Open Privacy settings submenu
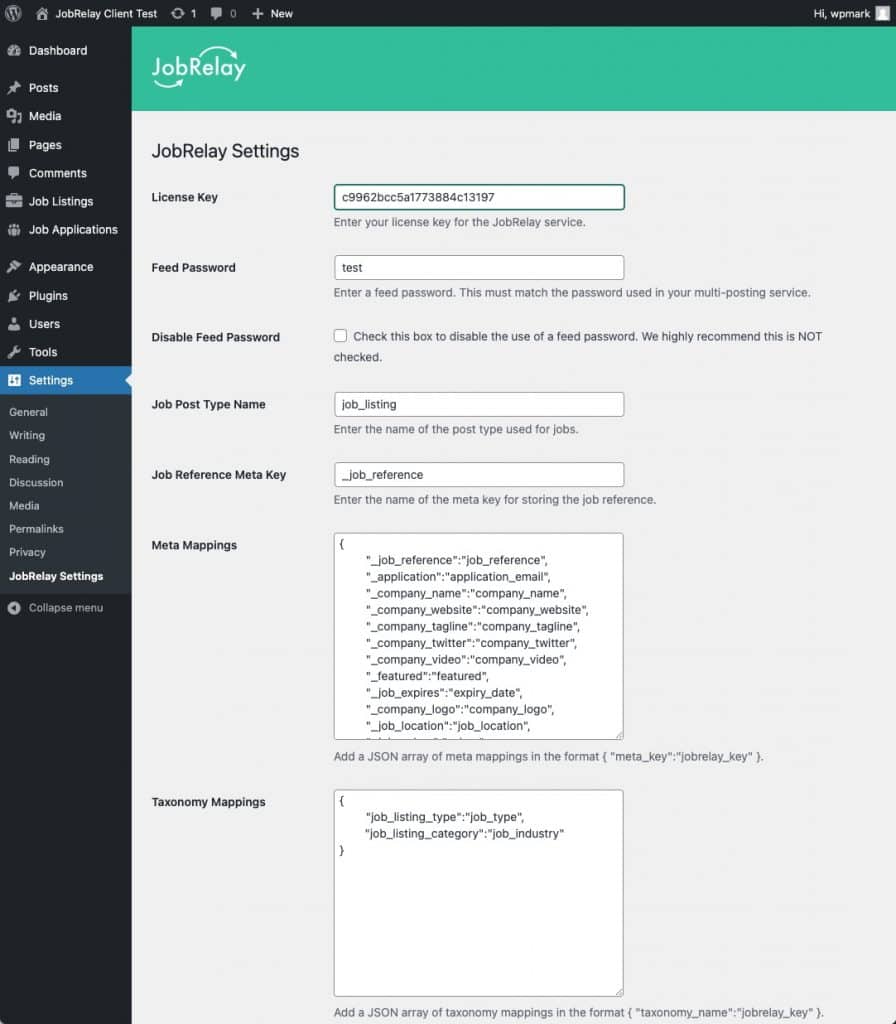The image size is (896, 1024). (27, 552)
